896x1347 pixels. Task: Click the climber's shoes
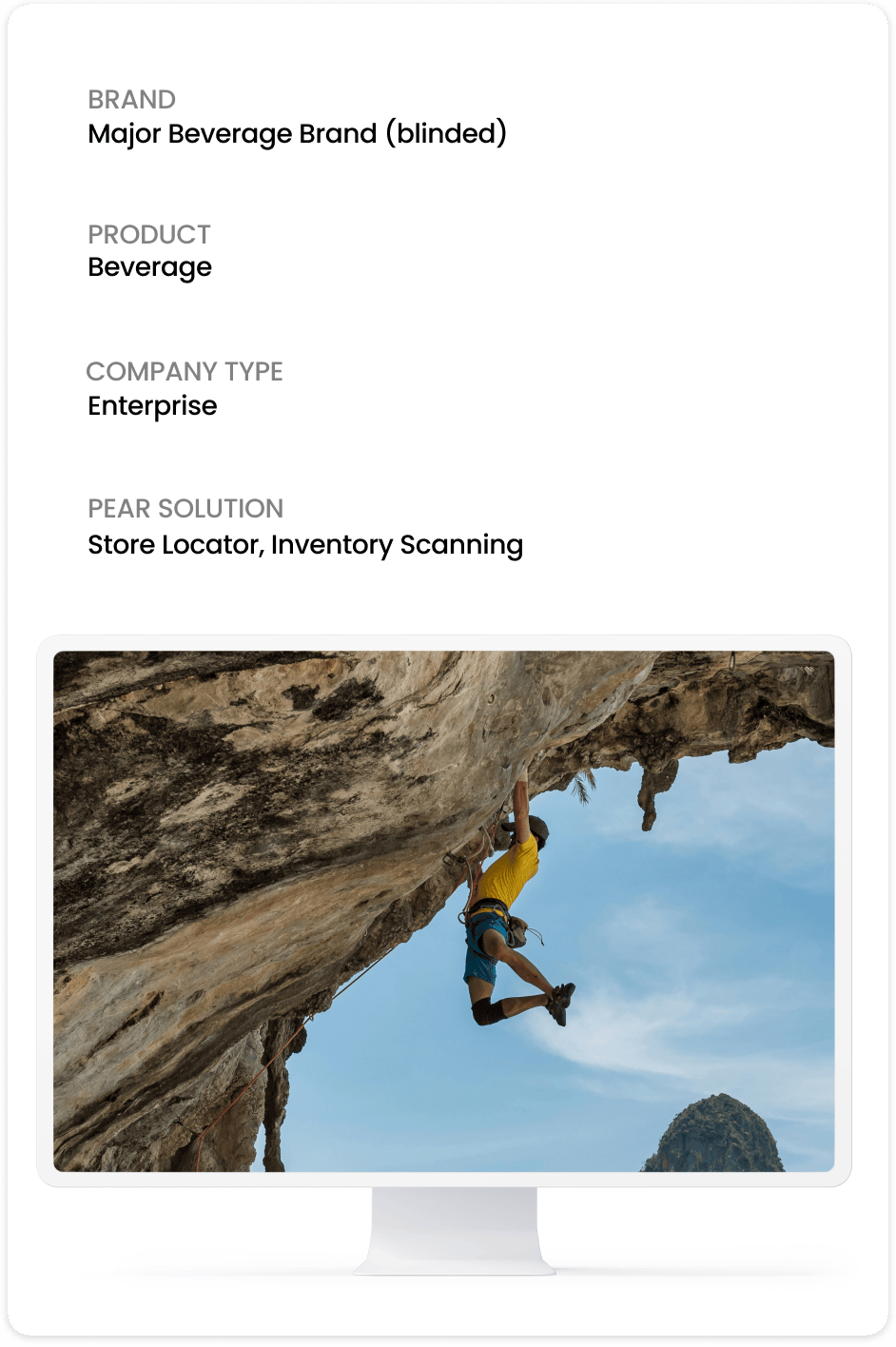coord(561,1004)
